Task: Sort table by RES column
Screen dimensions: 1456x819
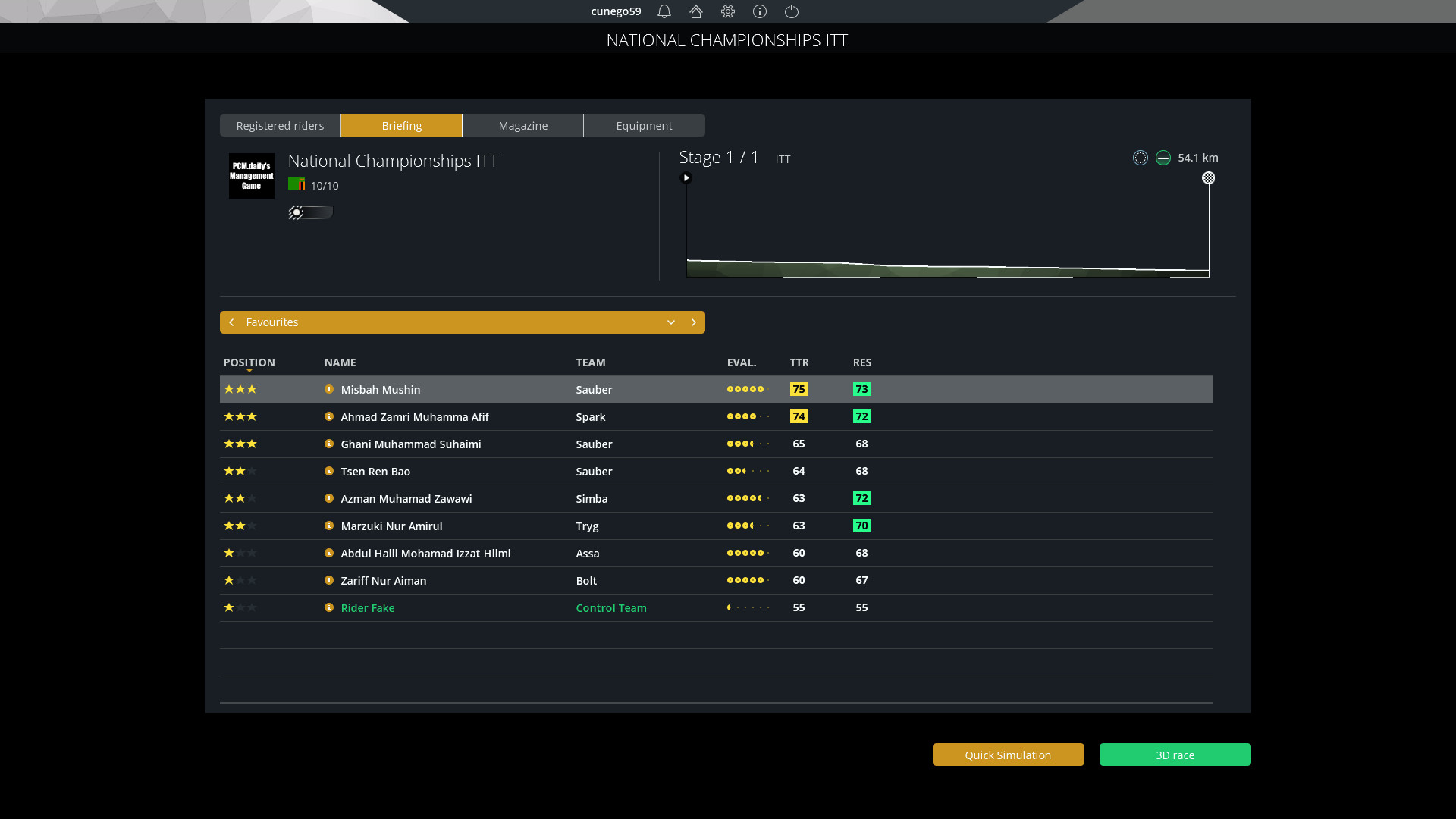Action: [862, 362]
